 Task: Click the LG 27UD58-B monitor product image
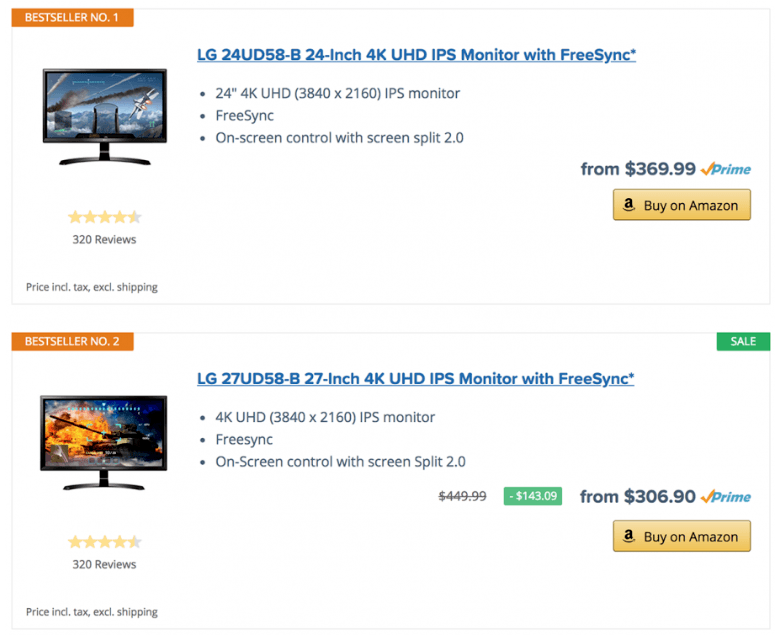point(105,441)
